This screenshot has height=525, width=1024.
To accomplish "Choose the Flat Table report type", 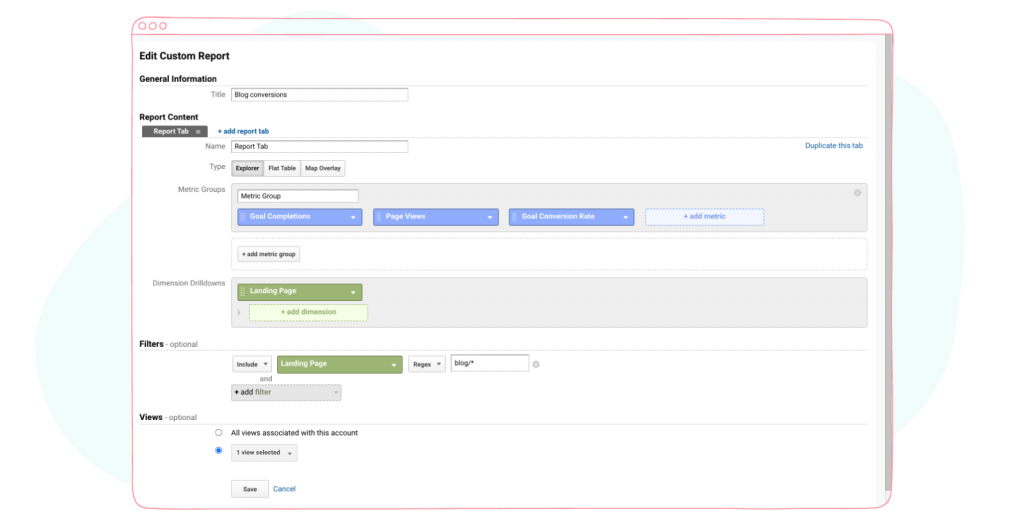I will [x=282, y=168].
